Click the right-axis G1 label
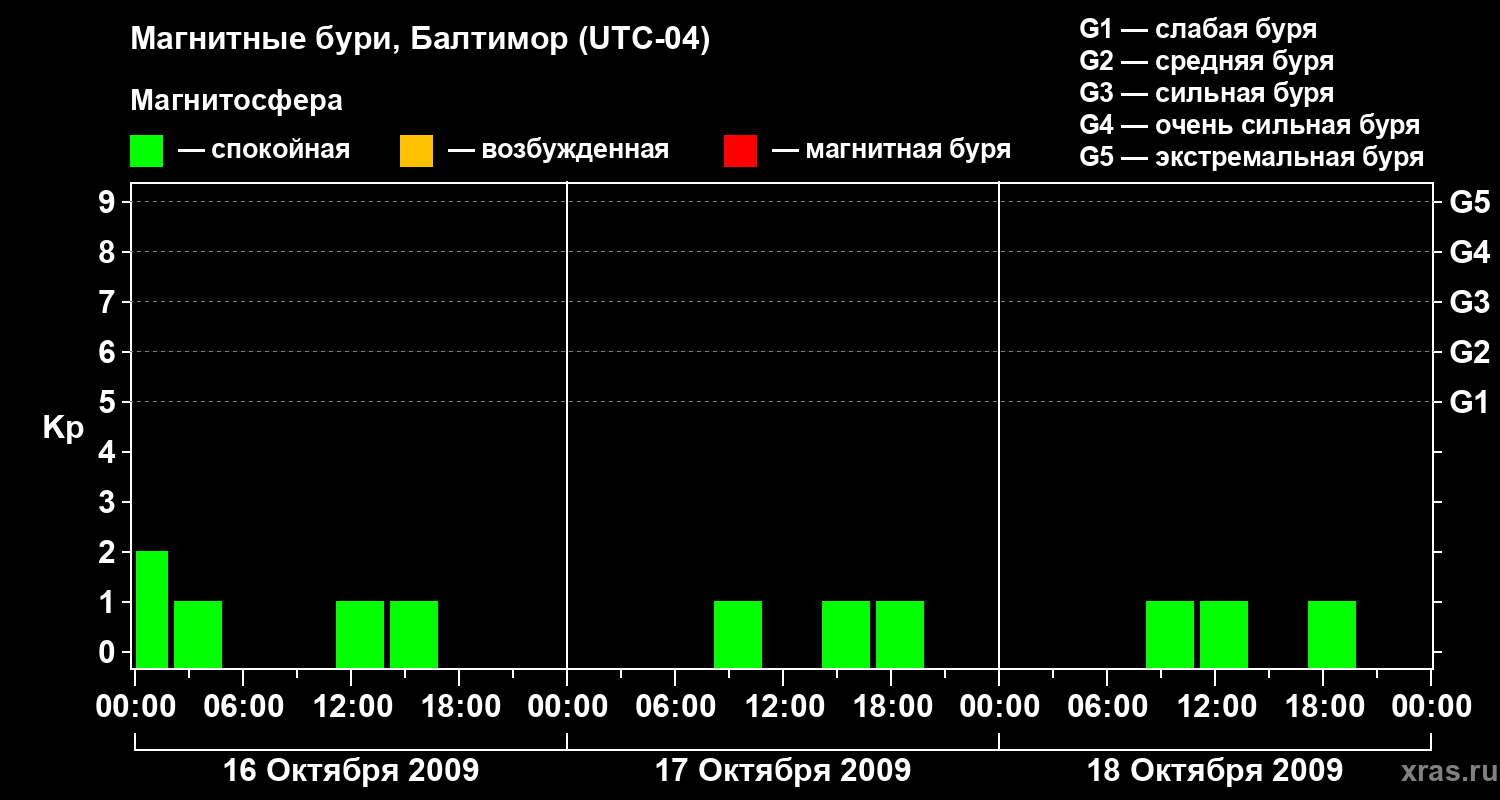Viewport: 1500px width, 800px height. [1469, 403]
